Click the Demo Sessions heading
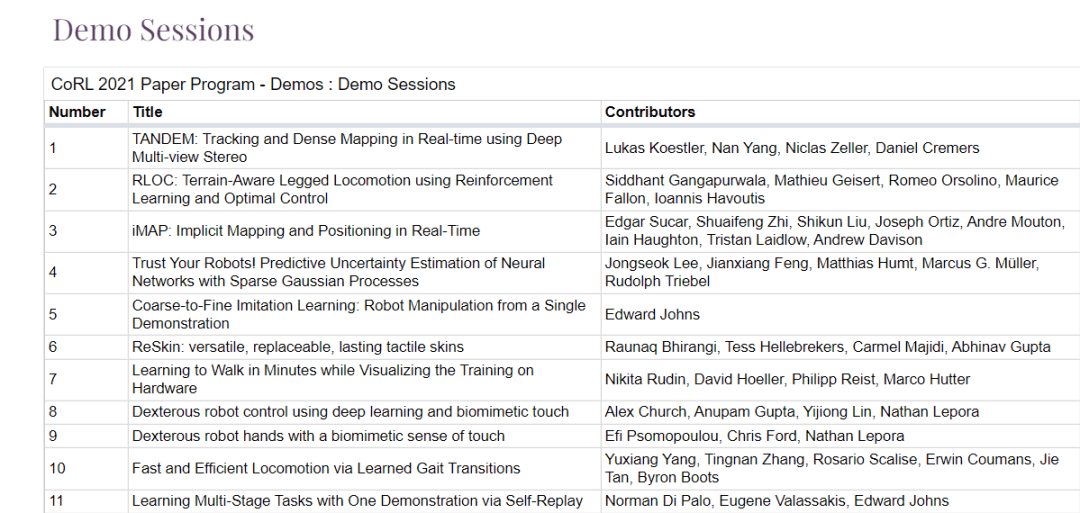Viewport: 1080px width, 513px height. pos(154,30)
